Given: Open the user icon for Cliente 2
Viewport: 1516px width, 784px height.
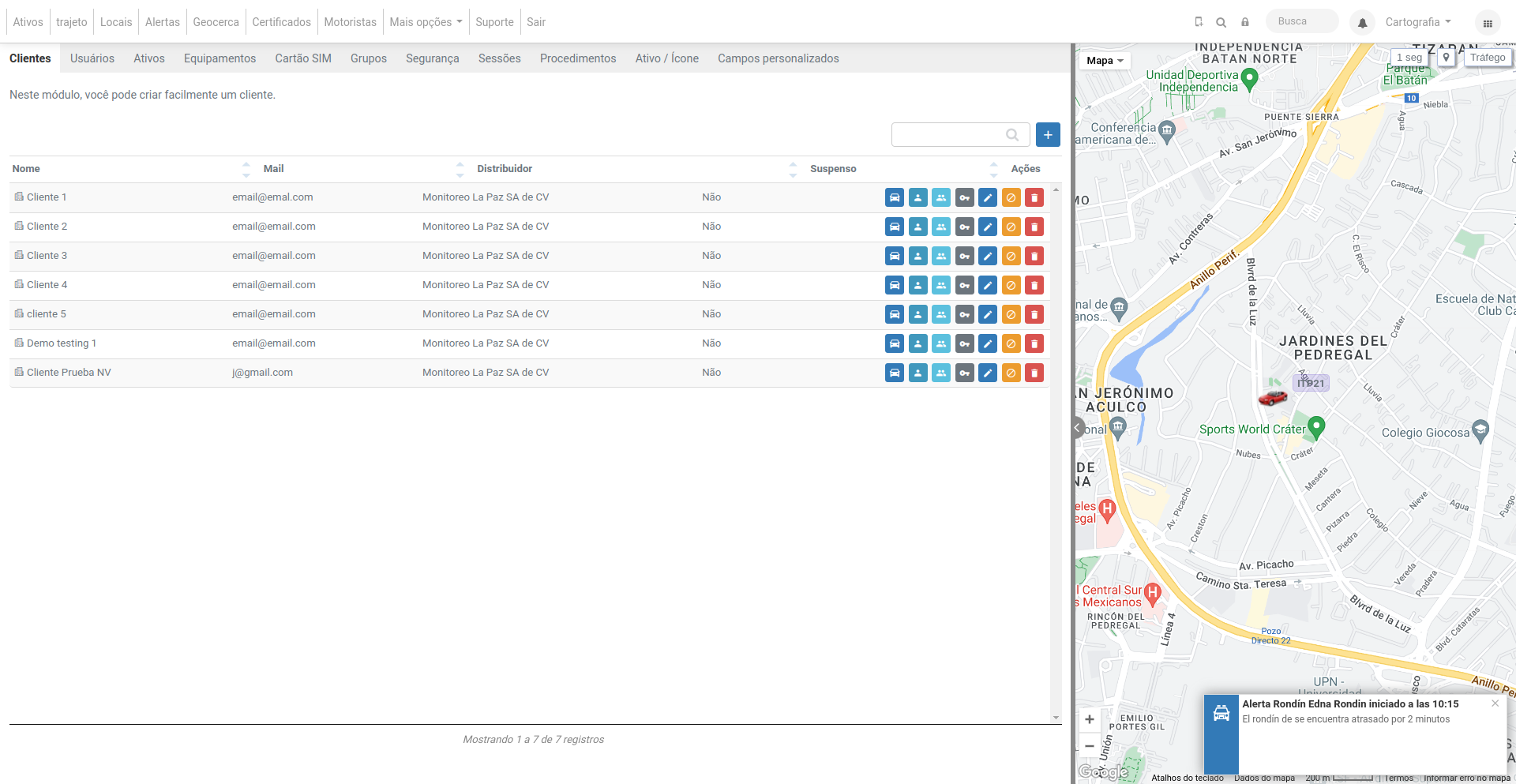Looking at the screenshot, I should (x=917, y=227).
